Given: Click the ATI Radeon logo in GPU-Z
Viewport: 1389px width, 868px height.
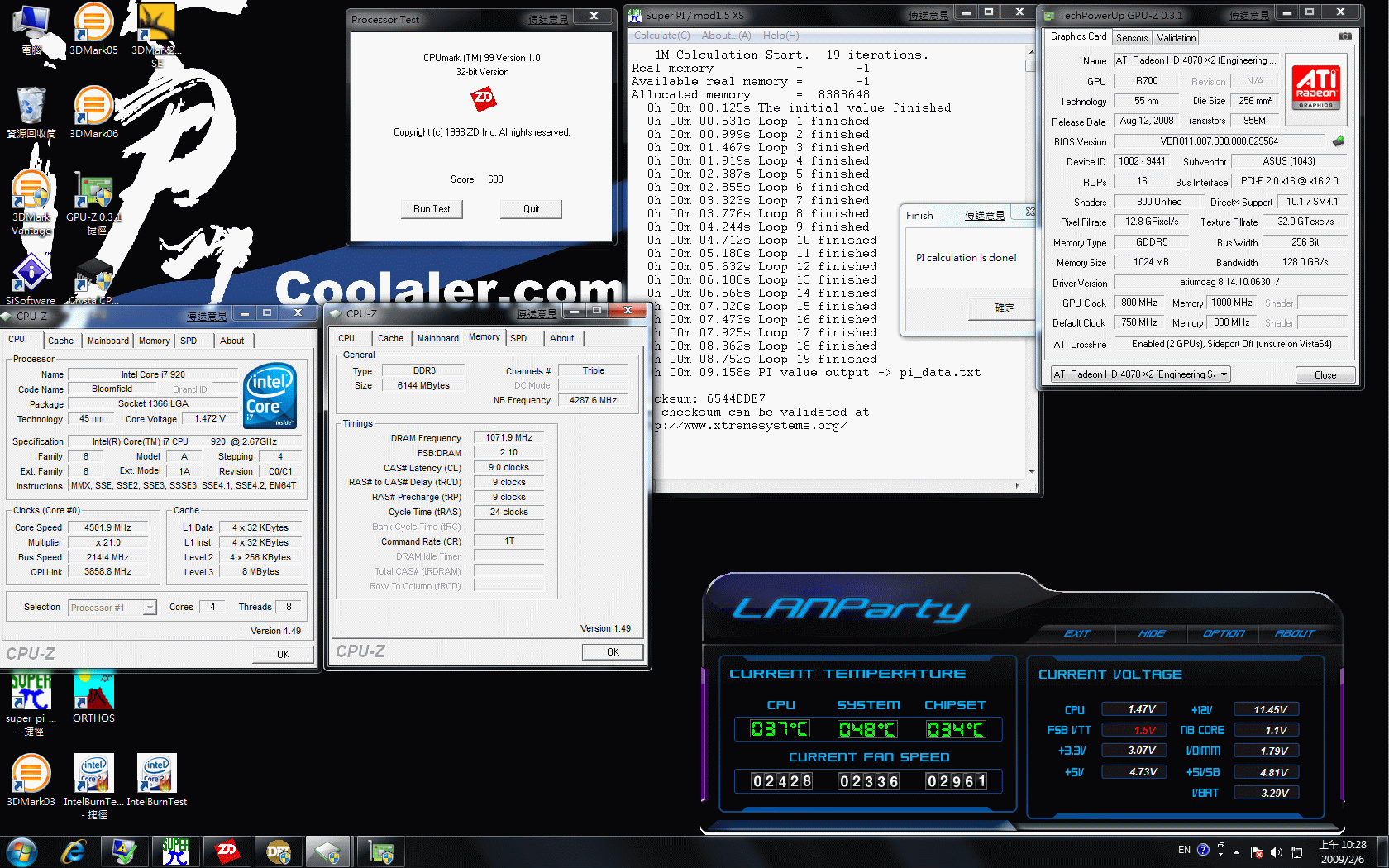Looking at the screenshot, I should [1316, 88].
